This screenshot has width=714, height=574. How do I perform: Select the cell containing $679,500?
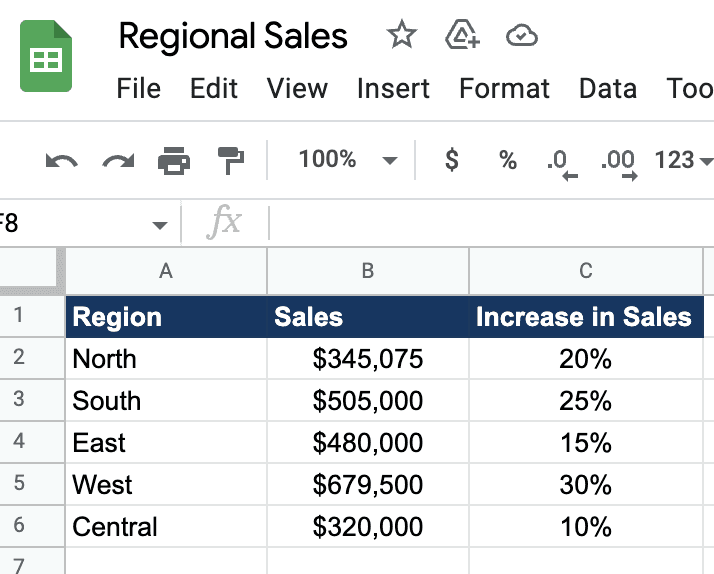point(368,484)
